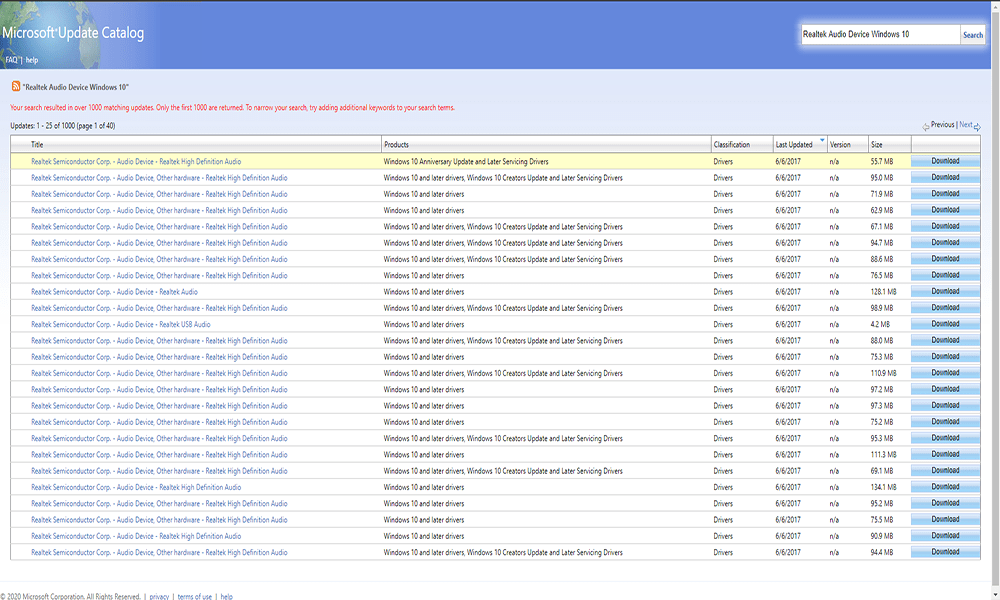
Task: Download the 67.1 MB driver update
Action: pyautogui.click(x=945, y=226)
